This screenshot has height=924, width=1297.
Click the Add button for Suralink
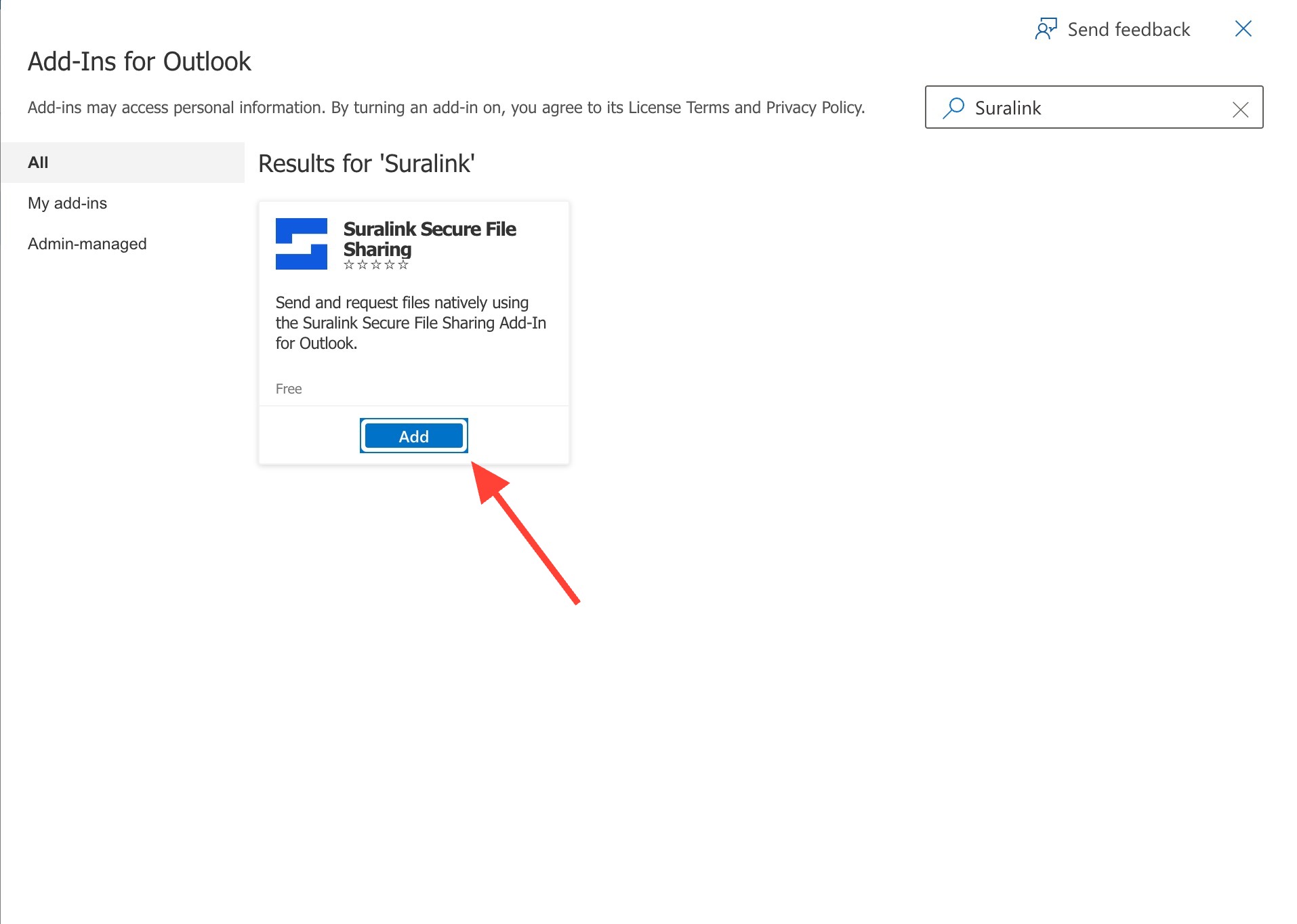pyautogui.click(x=413, y=436)
